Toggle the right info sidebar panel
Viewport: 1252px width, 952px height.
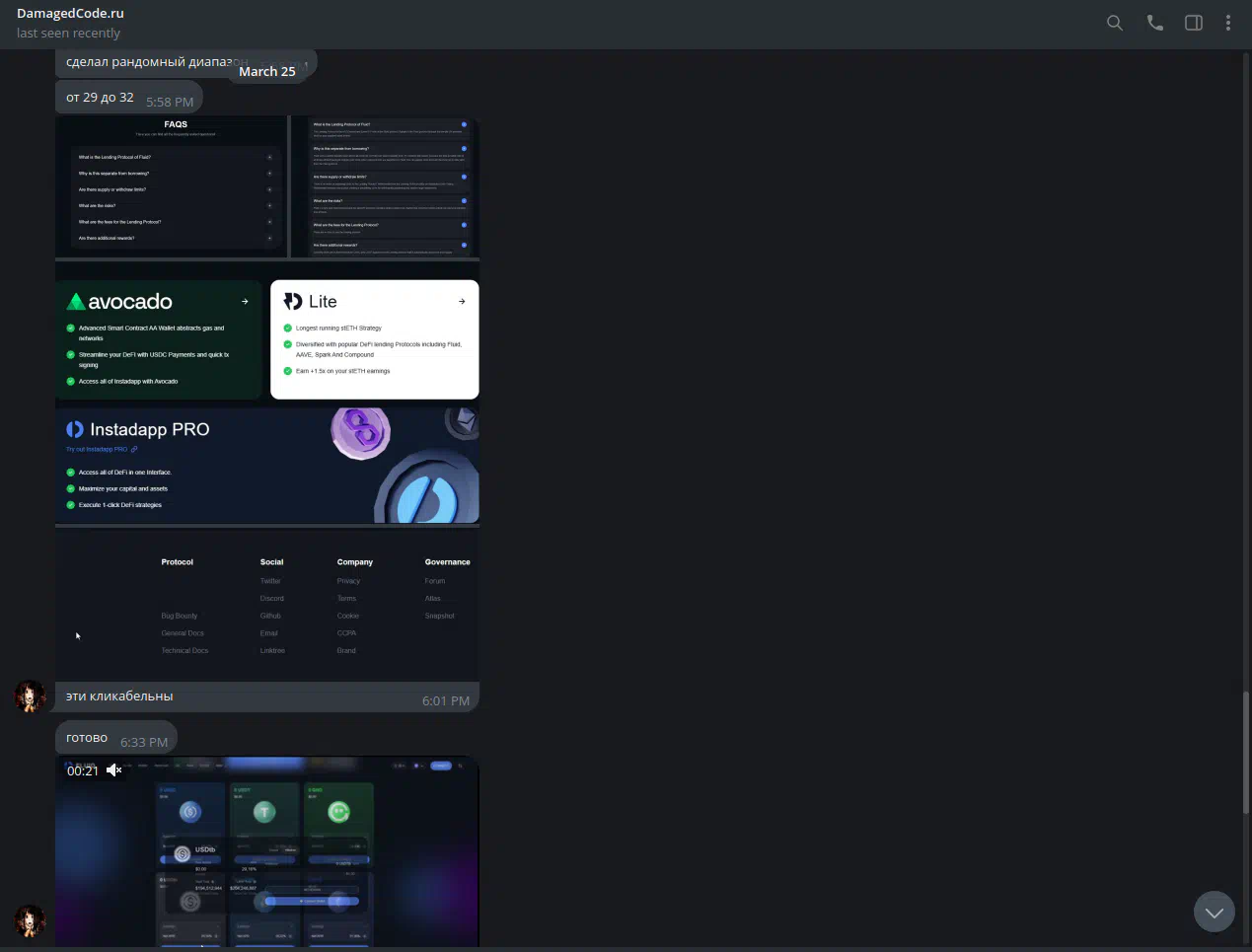point(1193,23)
